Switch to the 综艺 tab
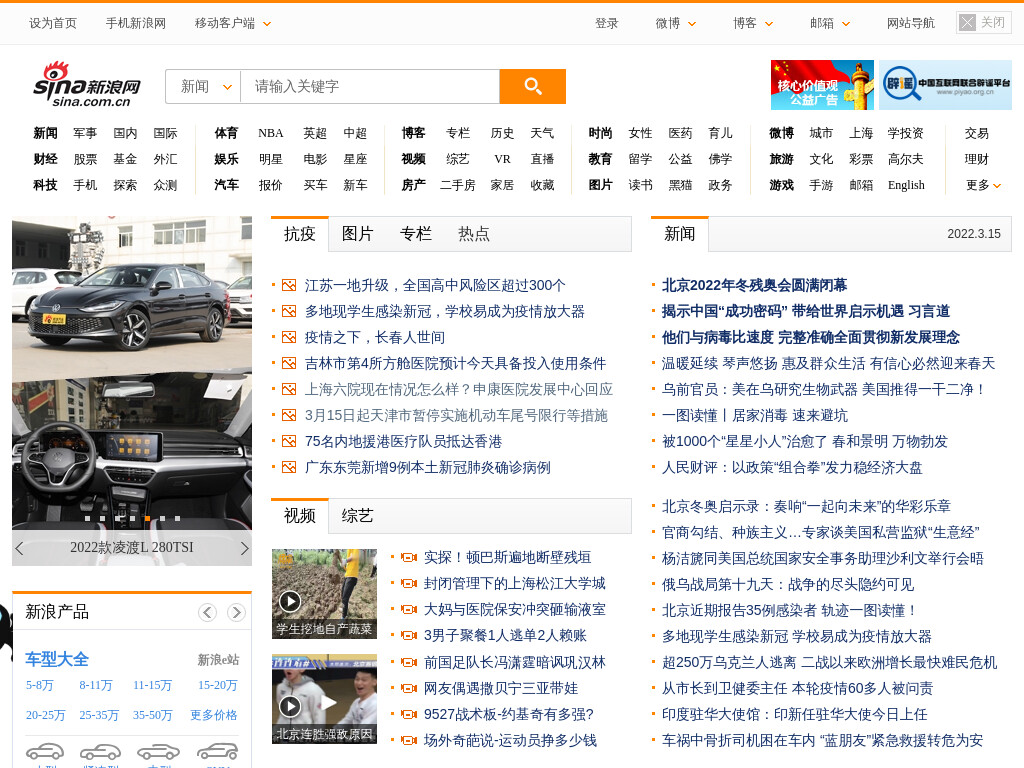 point(357,516)
